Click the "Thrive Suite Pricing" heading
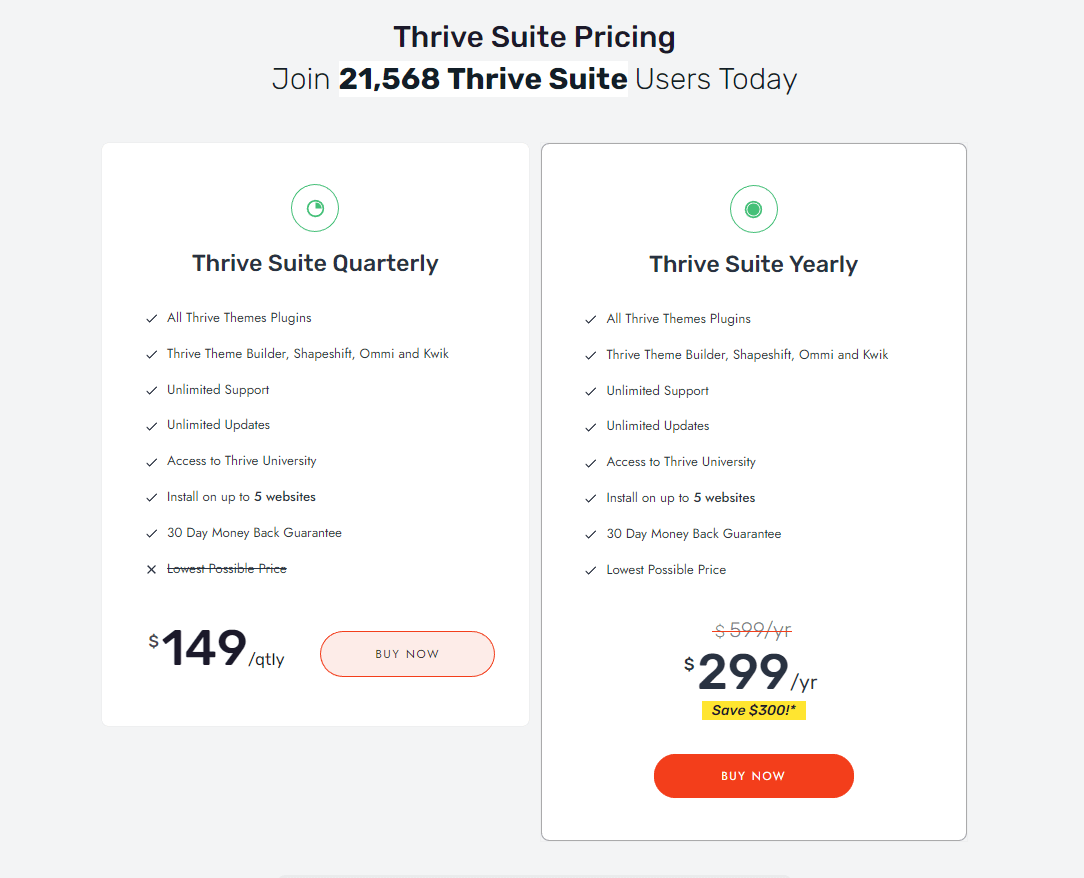Viewport: 1084px width, 878px height. click(534, 36)
